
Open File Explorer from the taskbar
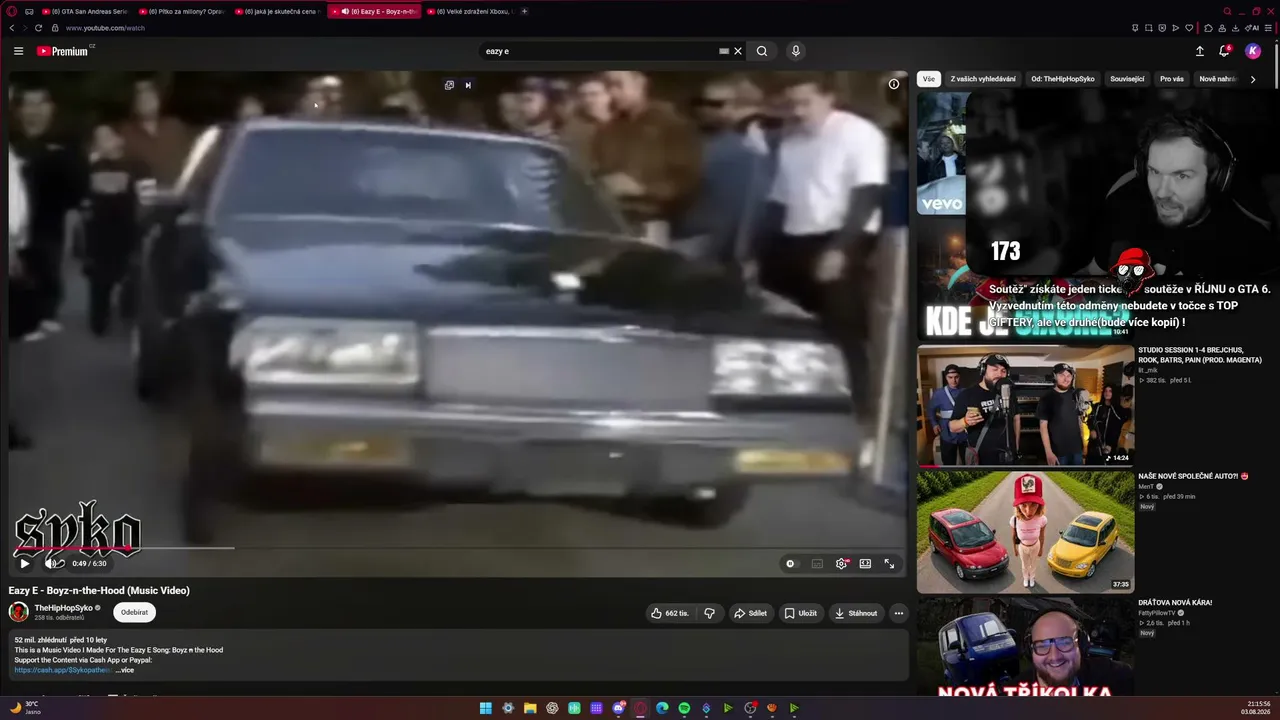[530, 708]
